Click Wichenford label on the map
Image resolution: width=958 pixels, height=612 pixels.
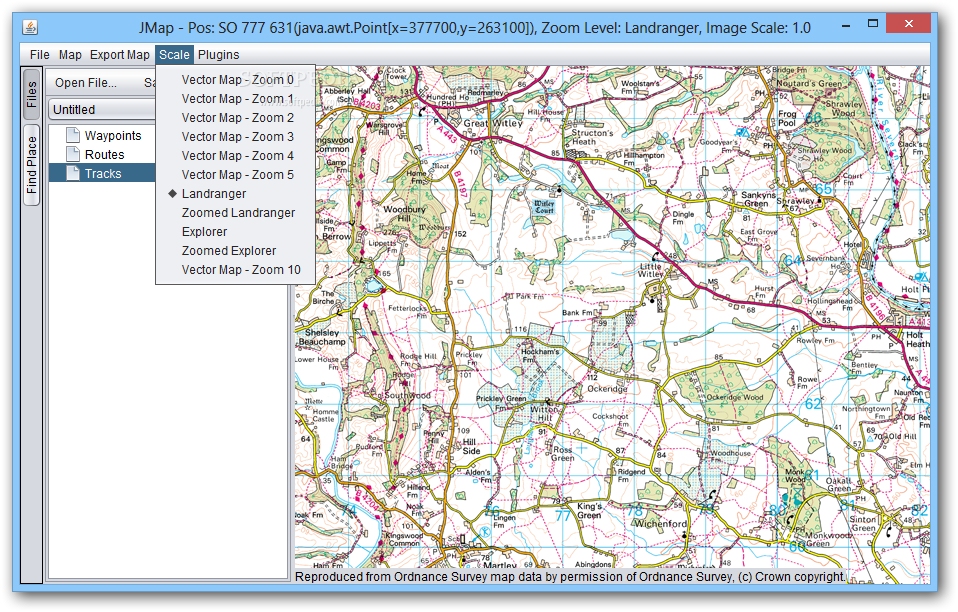(x=660, y=523)
